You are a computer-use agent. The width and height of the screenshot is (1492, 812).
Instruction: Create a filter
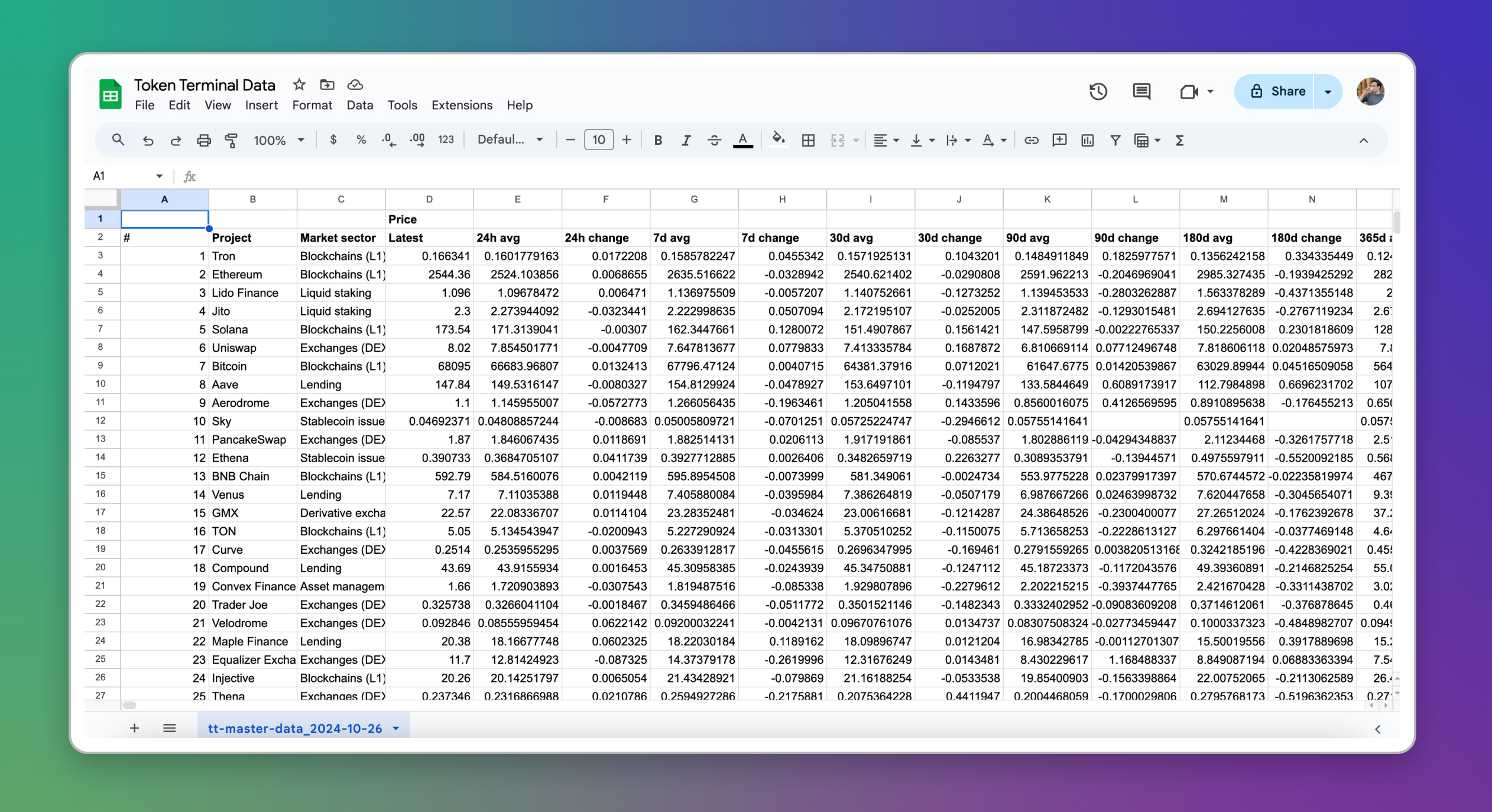[1115, 141]
